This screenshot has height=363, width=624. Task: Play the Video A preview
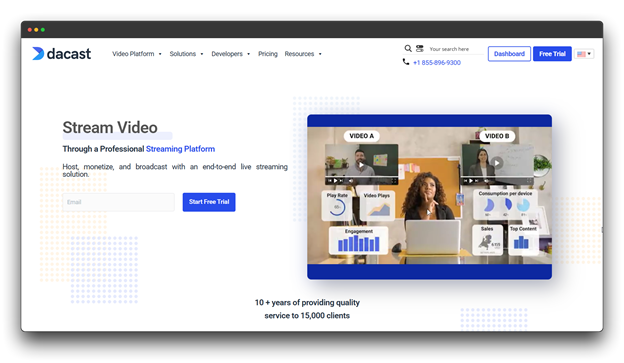tap(361, 165)
